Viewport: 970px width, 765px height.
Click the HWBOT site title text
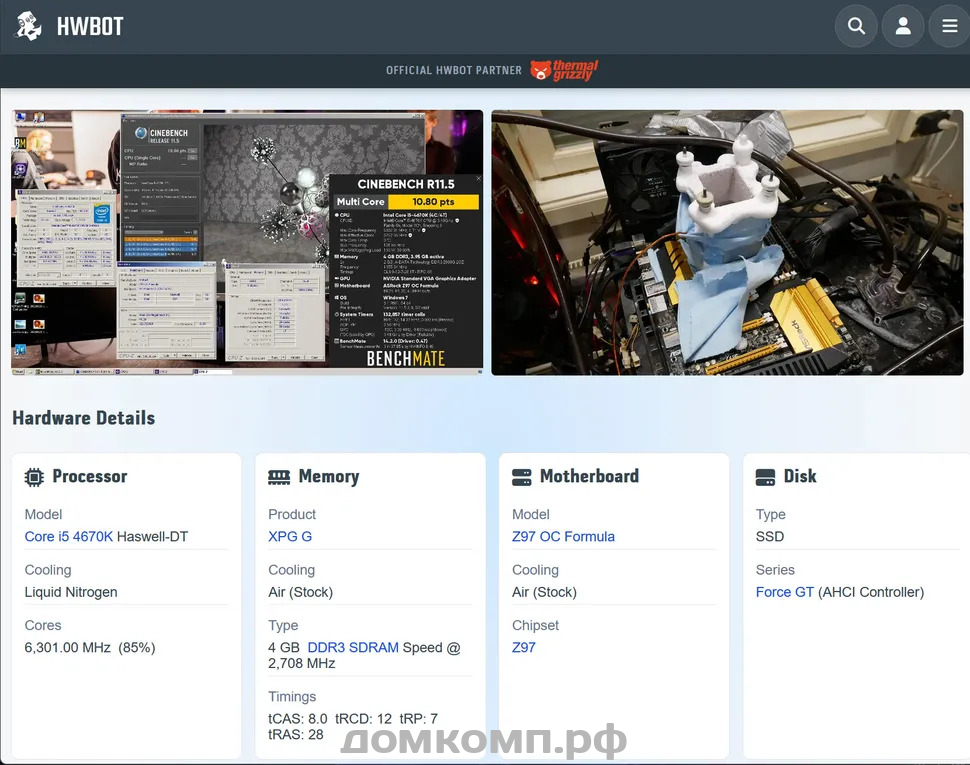click(90, 27)
